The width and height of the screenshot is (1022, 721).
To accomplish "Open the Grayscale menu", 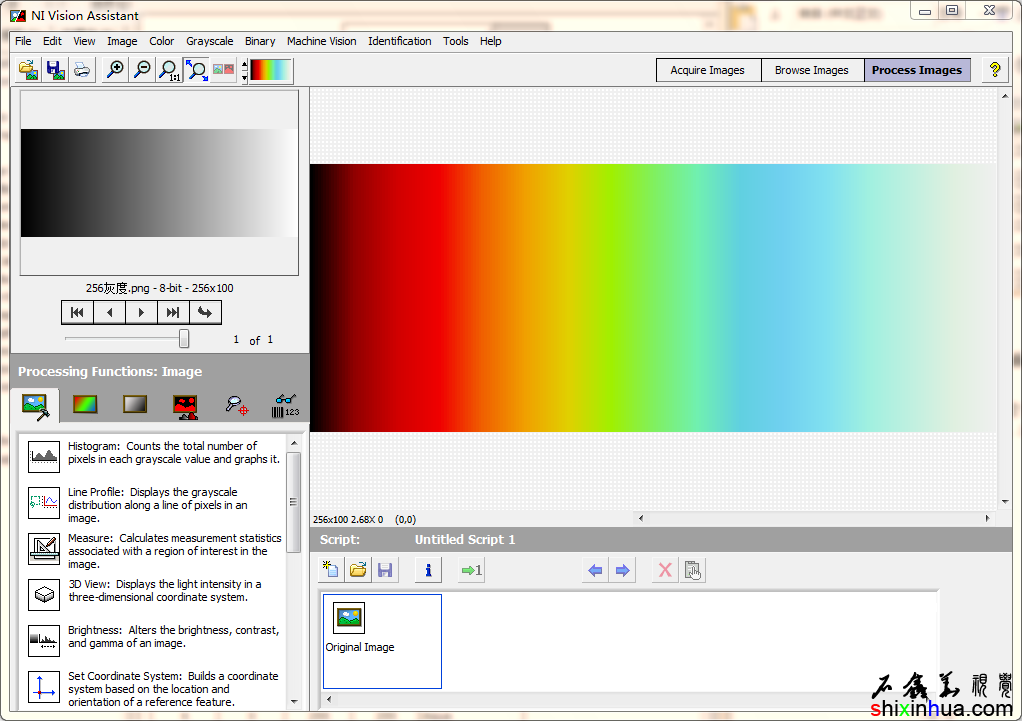I will (x=209, y=41).
